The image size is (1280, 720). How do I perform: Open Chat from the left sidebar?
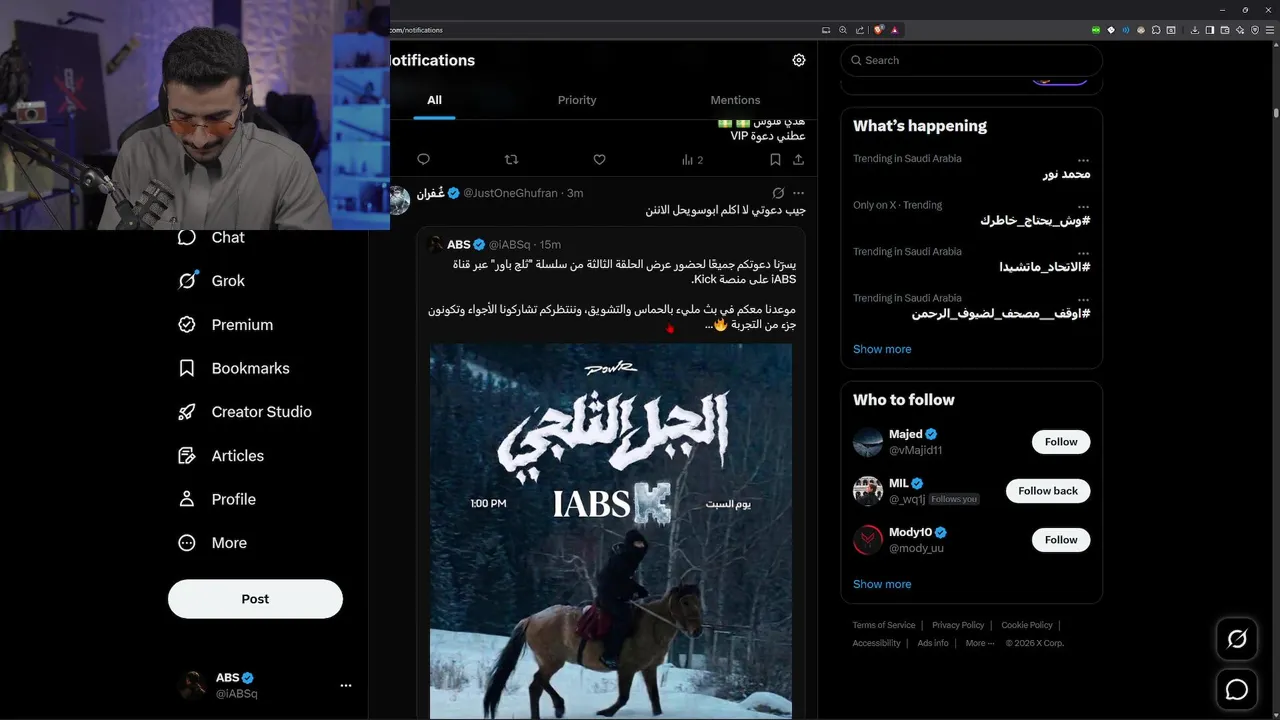(x=211, y=237)
